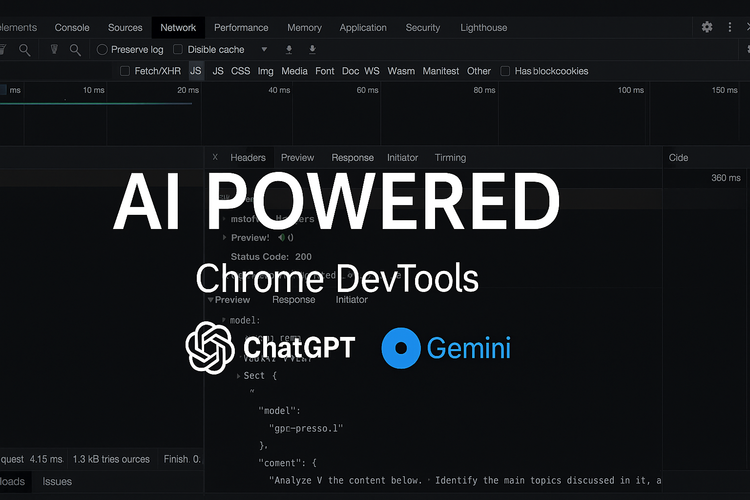
Task: Filter requests by Img
Action: pos(265,71)
